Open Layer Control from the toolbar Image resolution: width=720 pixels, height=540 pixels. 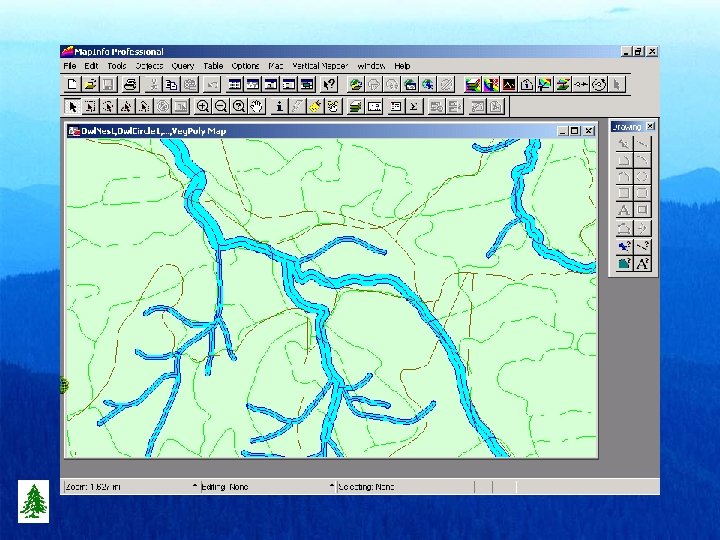pos(355,107)
